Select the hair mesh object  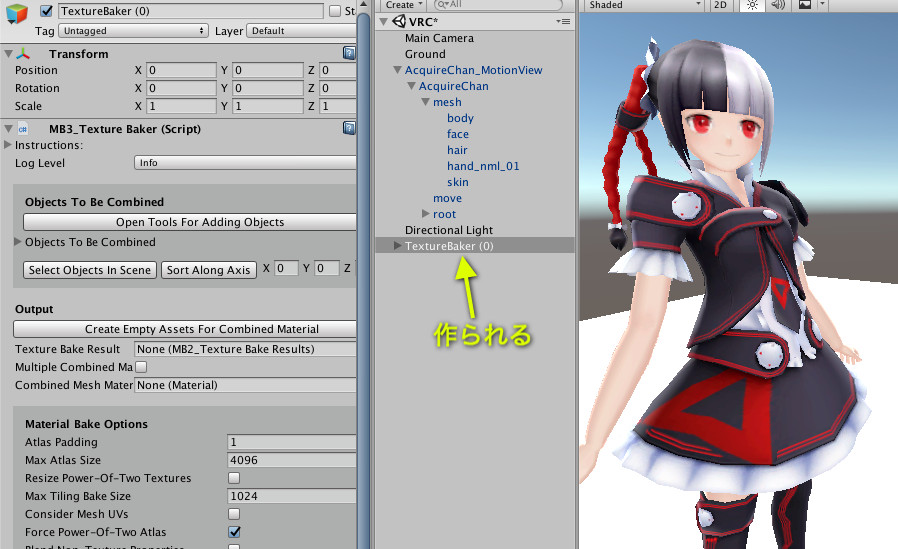pos(457,150)
